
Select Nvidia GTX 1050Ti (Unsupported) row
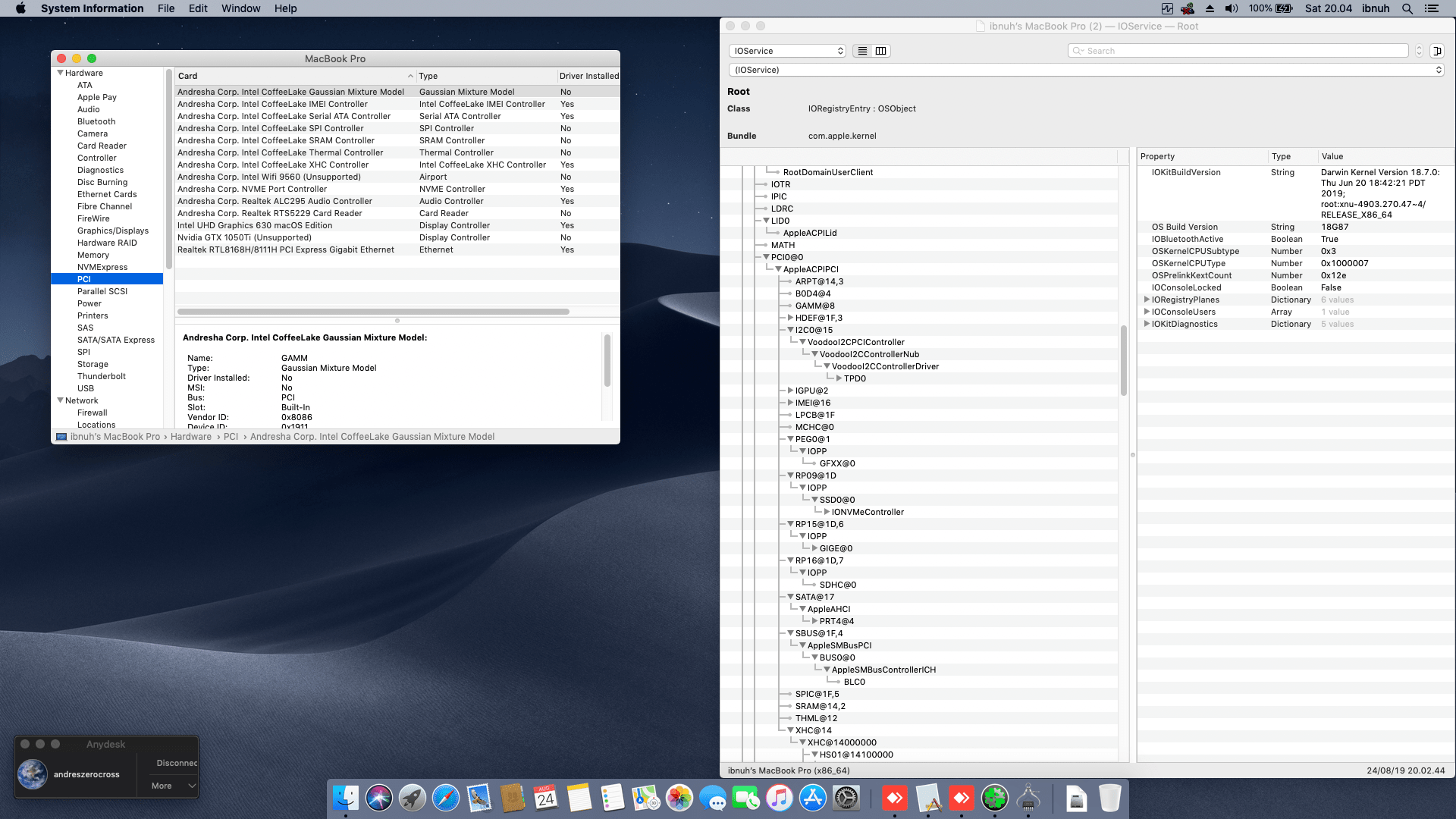click(x=397, y=237)
